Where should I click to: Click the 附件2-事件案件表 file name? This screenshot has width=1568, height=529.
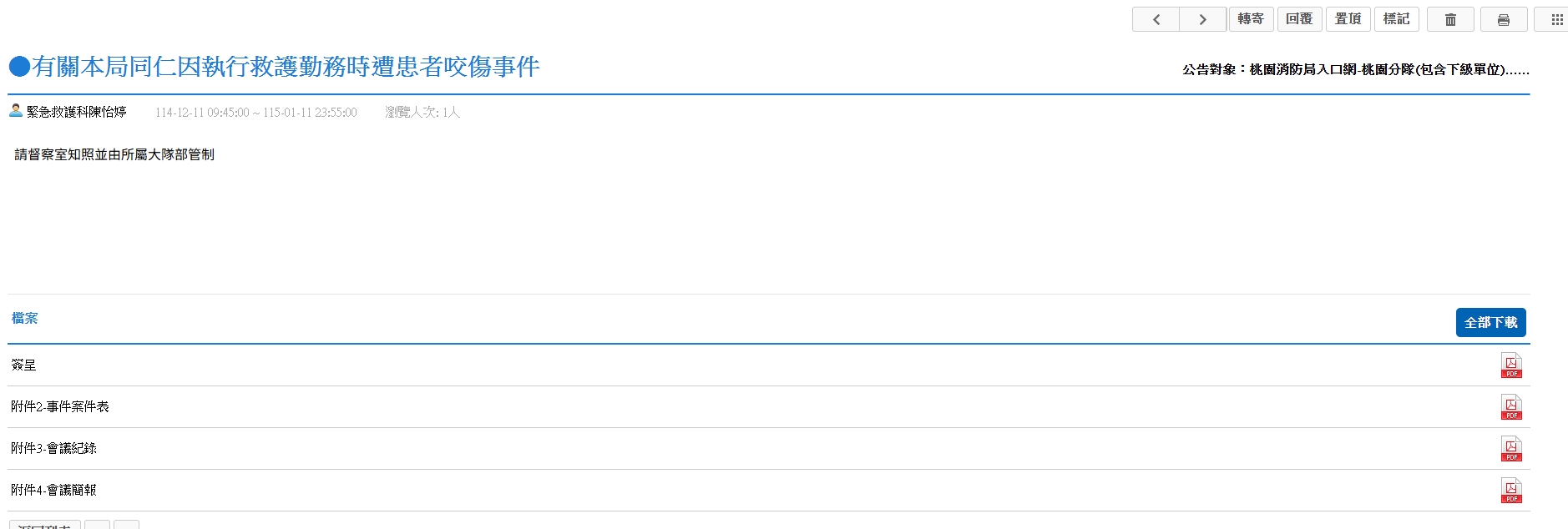(60, 407)
